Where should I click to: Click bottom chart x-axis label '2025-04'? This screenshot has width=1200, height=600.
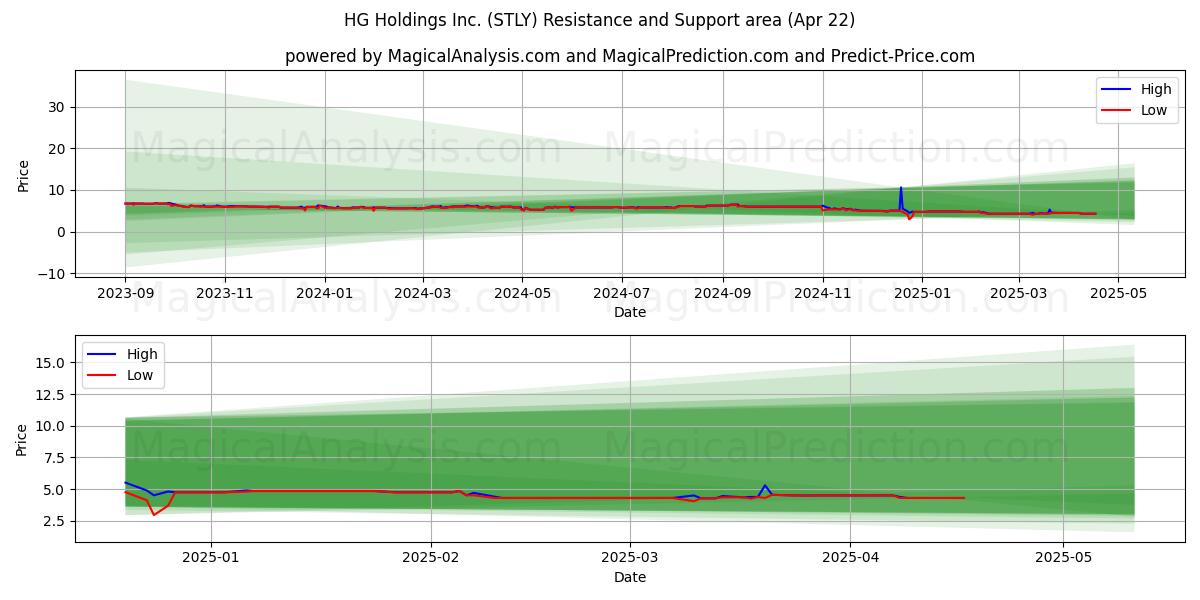click(x=850, y=560)
